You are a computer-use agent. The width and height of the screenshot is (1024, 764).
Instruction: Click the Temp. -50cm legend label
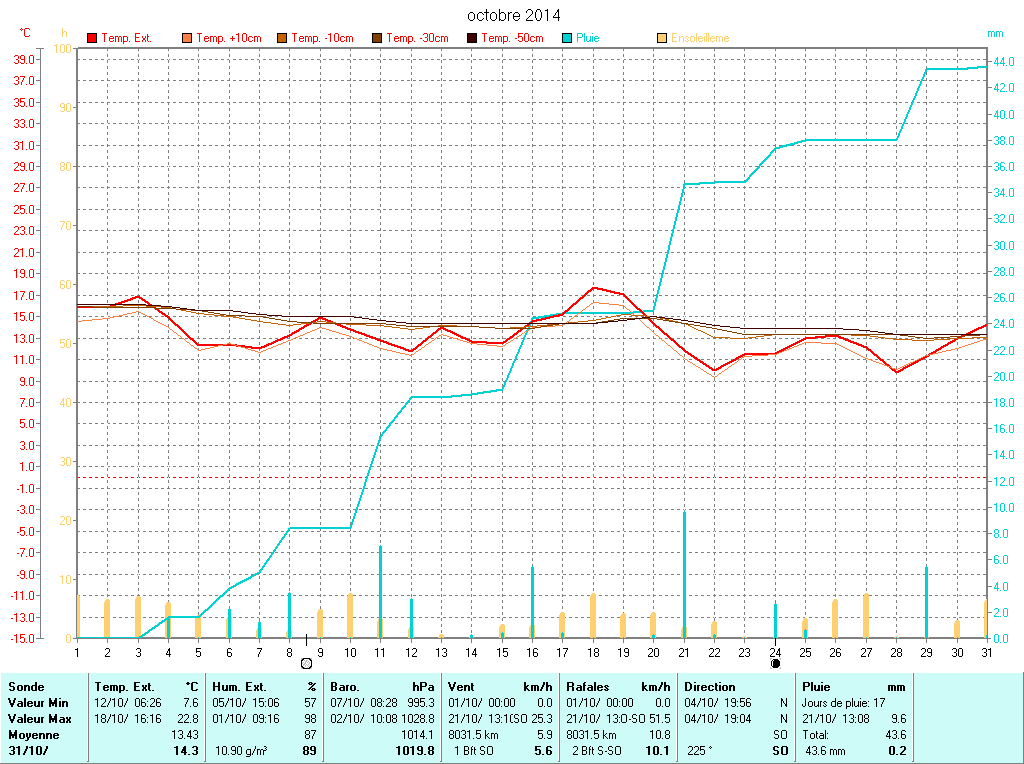(x=512, y=38)
